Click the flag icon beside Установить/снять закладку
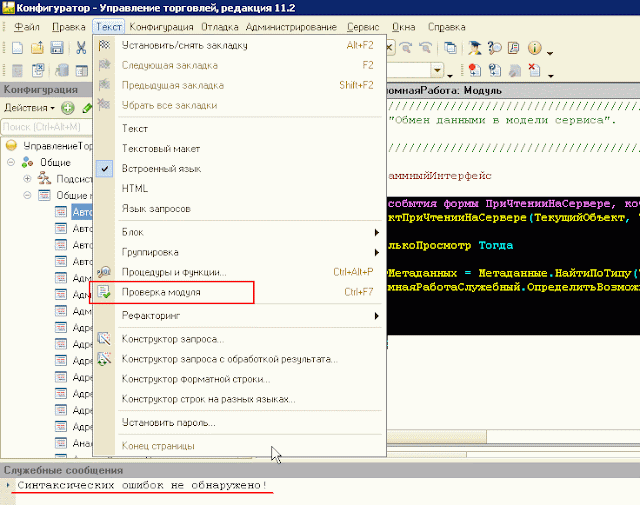The height and width of the screenshot is (505, 640). [x=104, y=45]
